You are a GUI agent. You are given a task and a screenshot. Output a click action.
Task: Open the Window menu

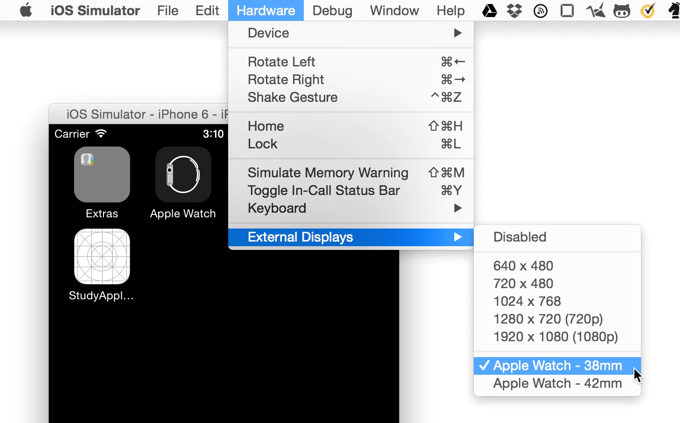(394, 10)
